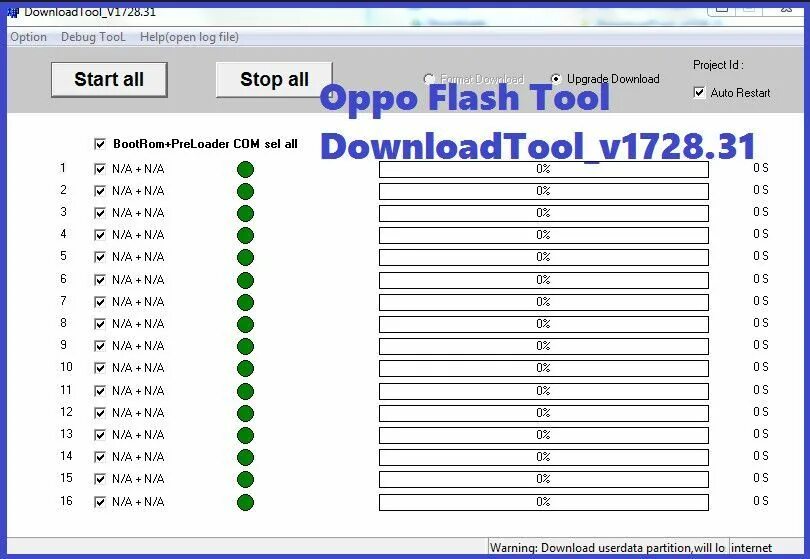The width and height of the screenshot is (810, 559).
Task: Click the green status indicator for port 16
Action: click(x=245, y=502)
